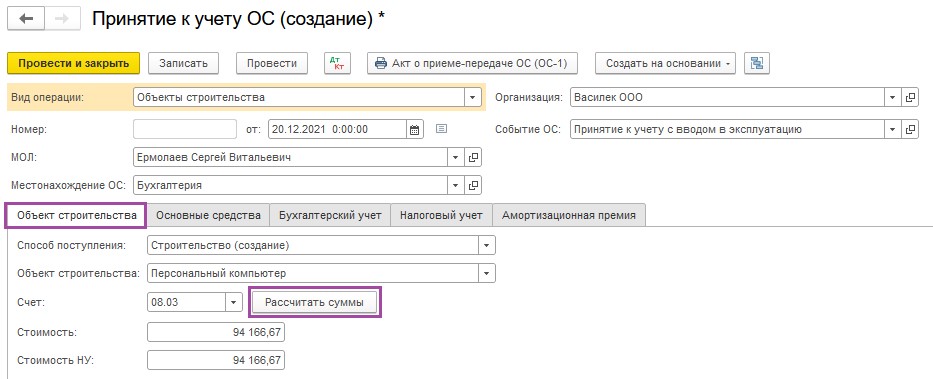
Task: Switch to the Налоговый учет tab
Action: 441,215
